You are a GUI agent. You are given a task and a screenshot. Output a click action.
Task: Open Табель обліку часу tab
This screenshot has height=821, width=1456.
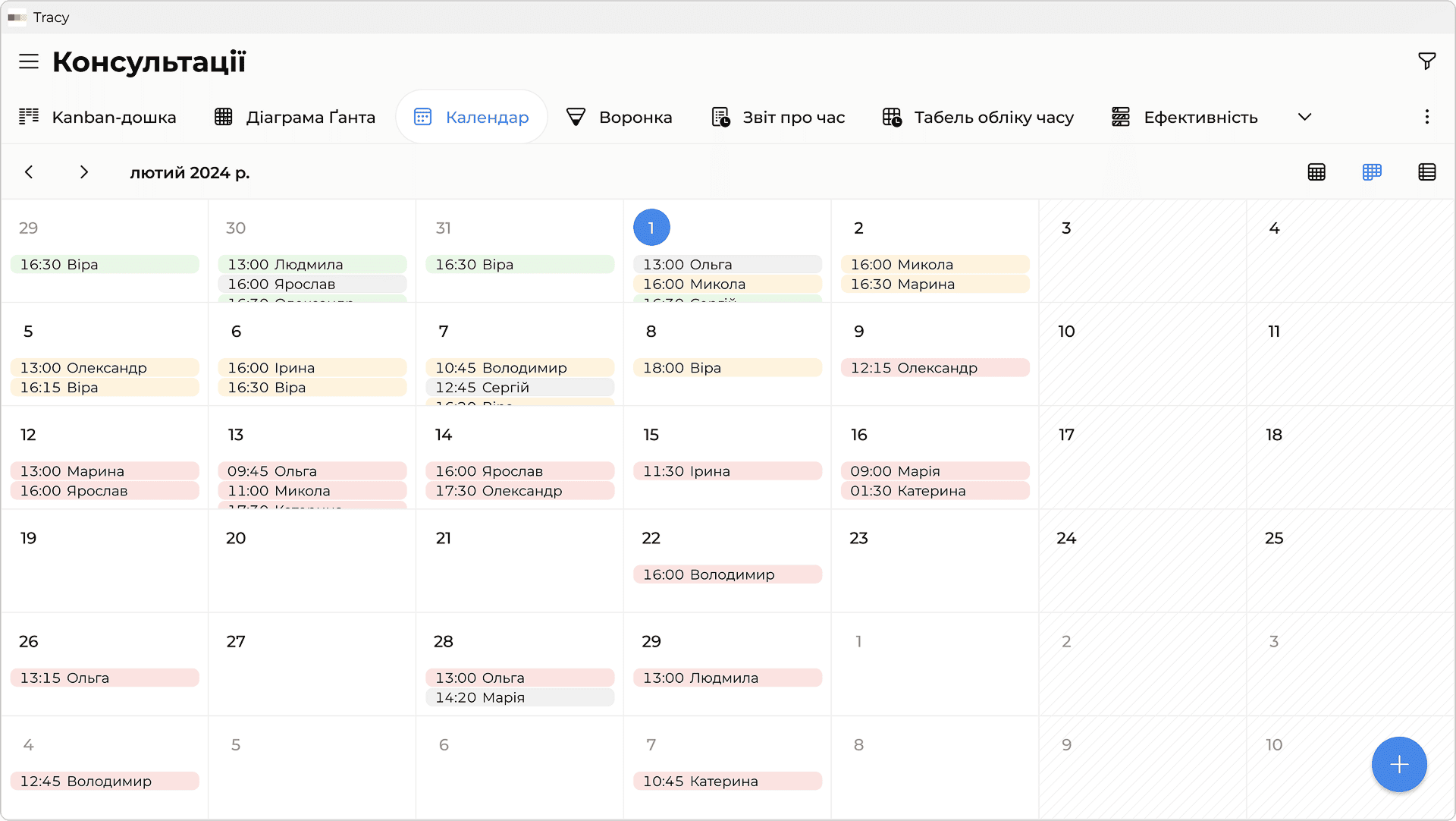tap(978, 117)
